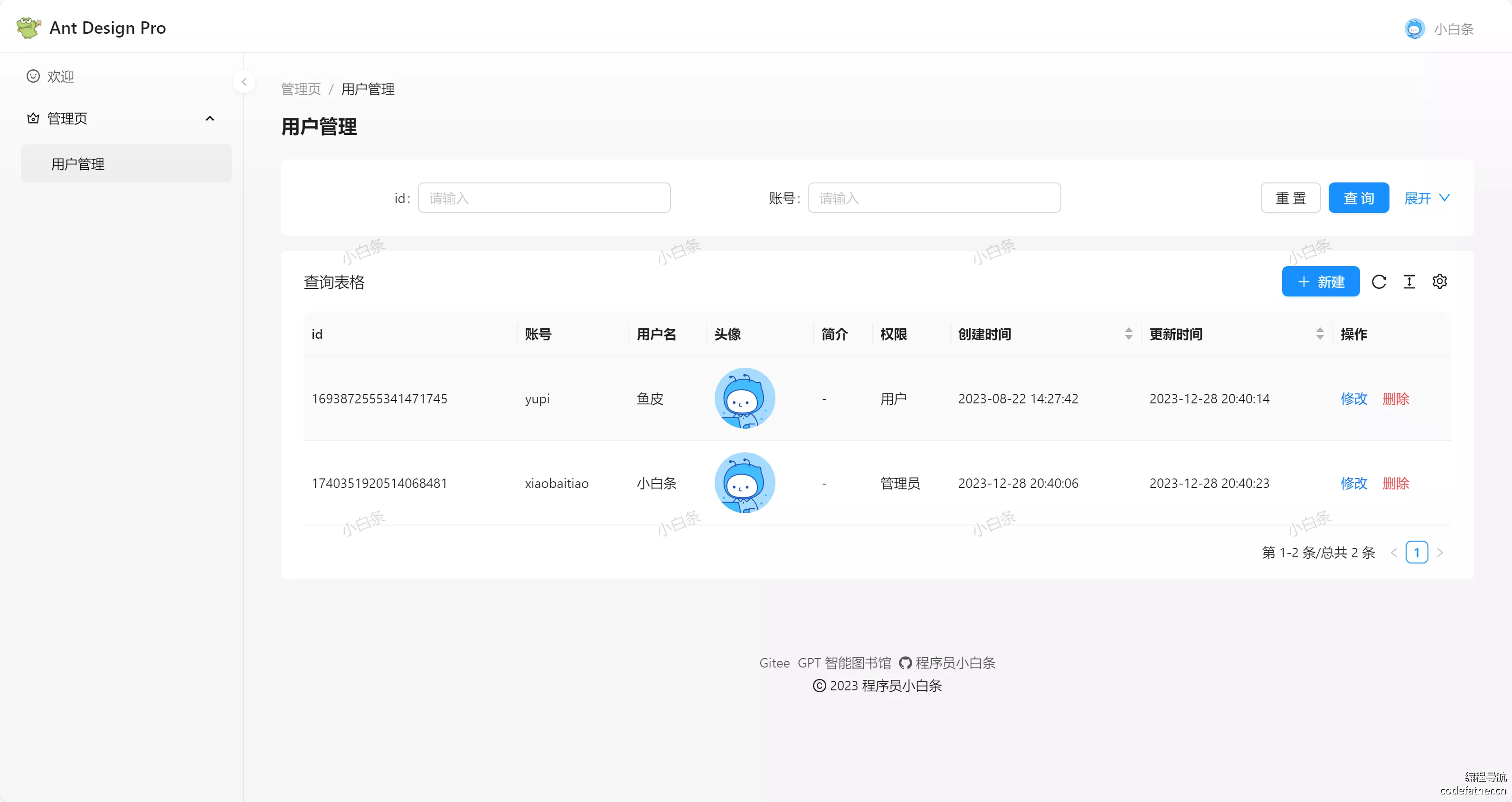Viewport: 1512px width, 802px height.
Task: Click the Ant Design Pro frog logo
Action: pyautogui.click(x=29, y=28)
